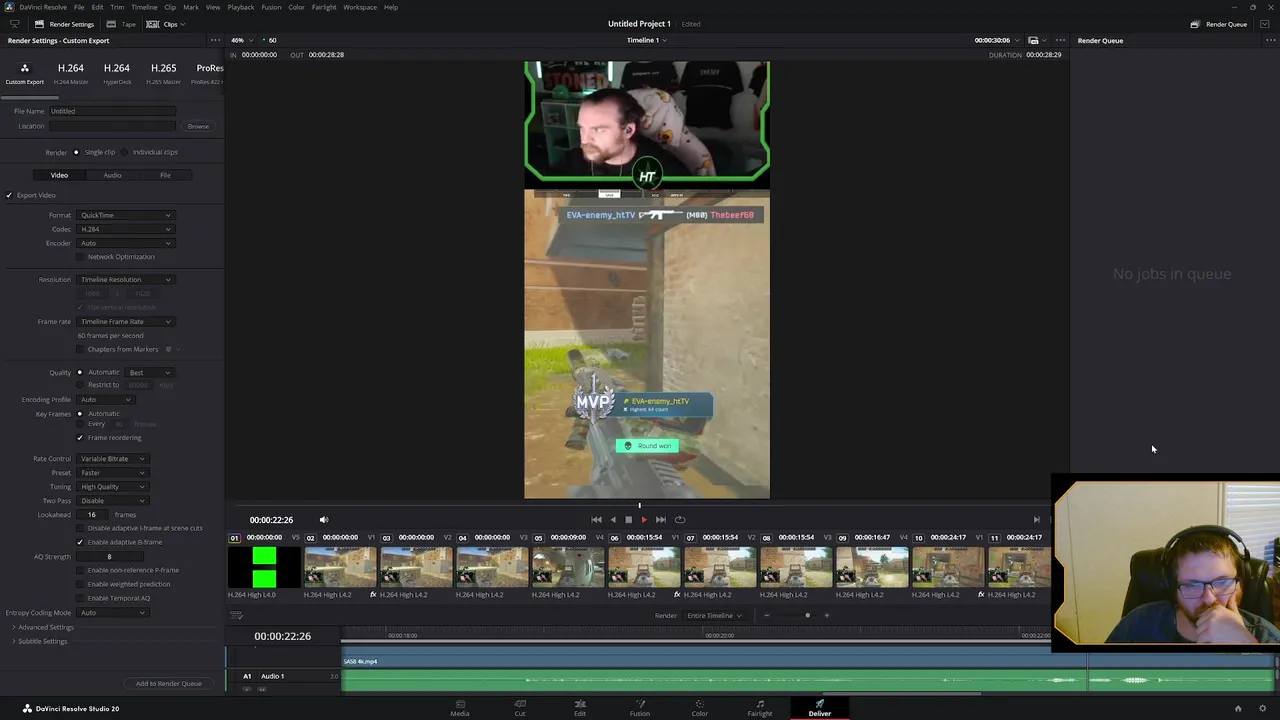Select Single clip render option

76,152
